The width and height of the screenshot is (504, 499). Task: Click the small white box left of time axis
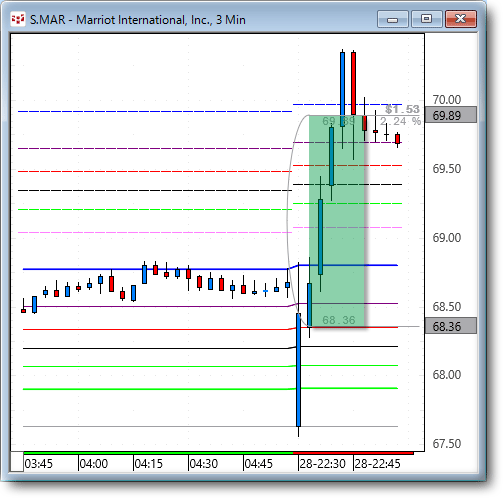click(17, 462)
